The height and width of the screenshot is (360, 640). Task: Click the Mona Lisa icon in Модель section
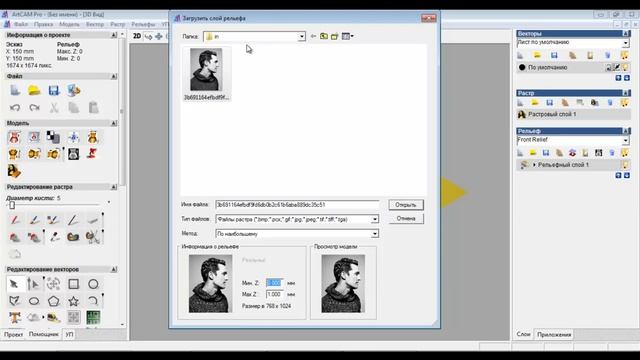tap(14, 171)
